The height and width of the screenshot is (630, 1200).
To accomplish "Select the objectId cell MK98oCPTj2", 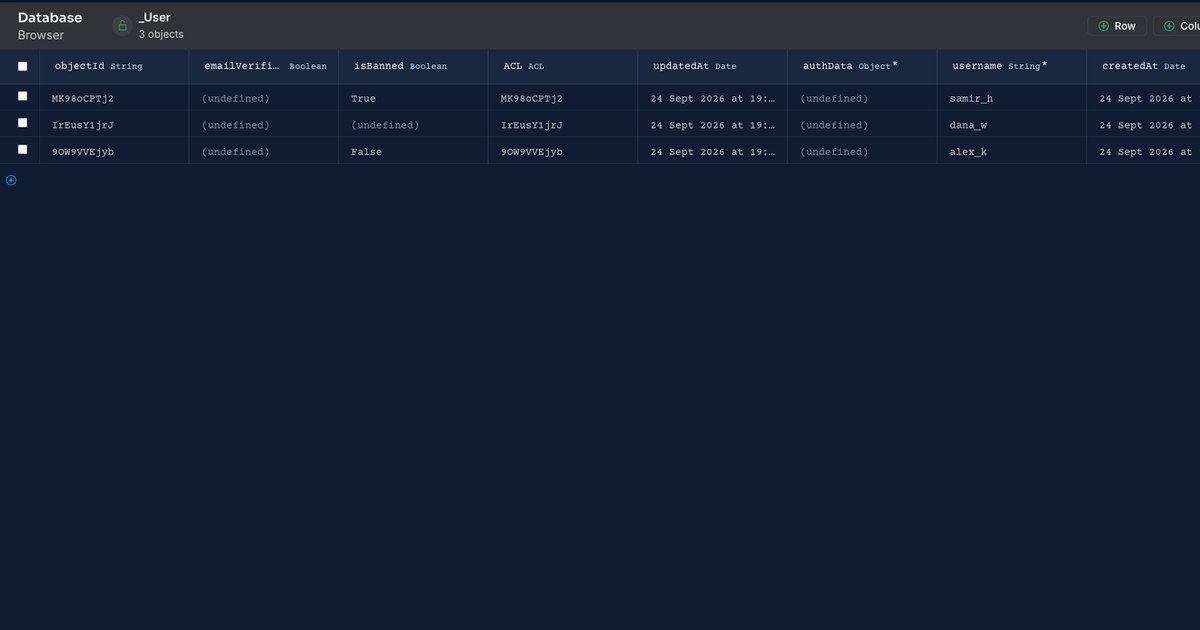I will pyautogui.click(x=114, y=98).
